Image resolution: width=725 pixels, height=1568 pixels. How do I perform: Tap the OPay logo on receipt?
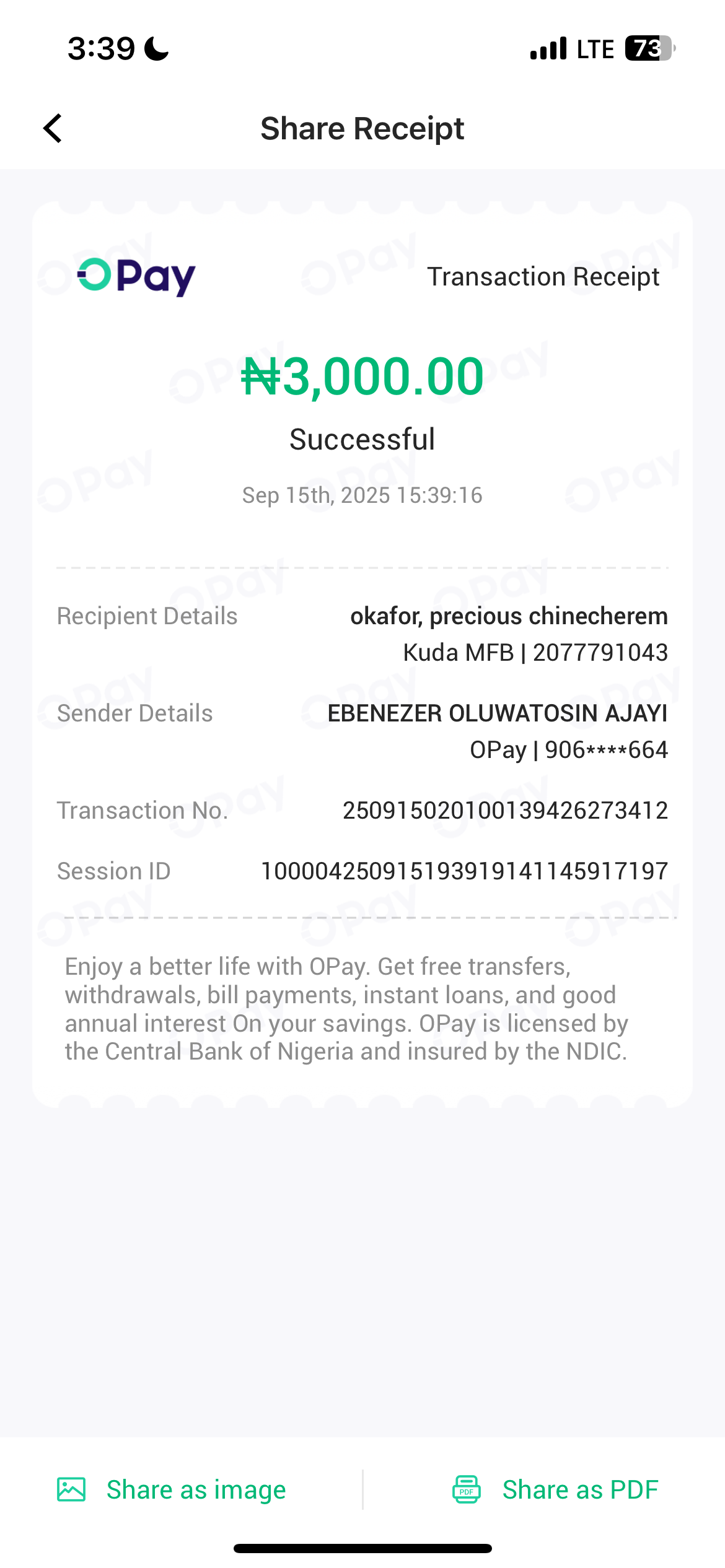point(136,277)
